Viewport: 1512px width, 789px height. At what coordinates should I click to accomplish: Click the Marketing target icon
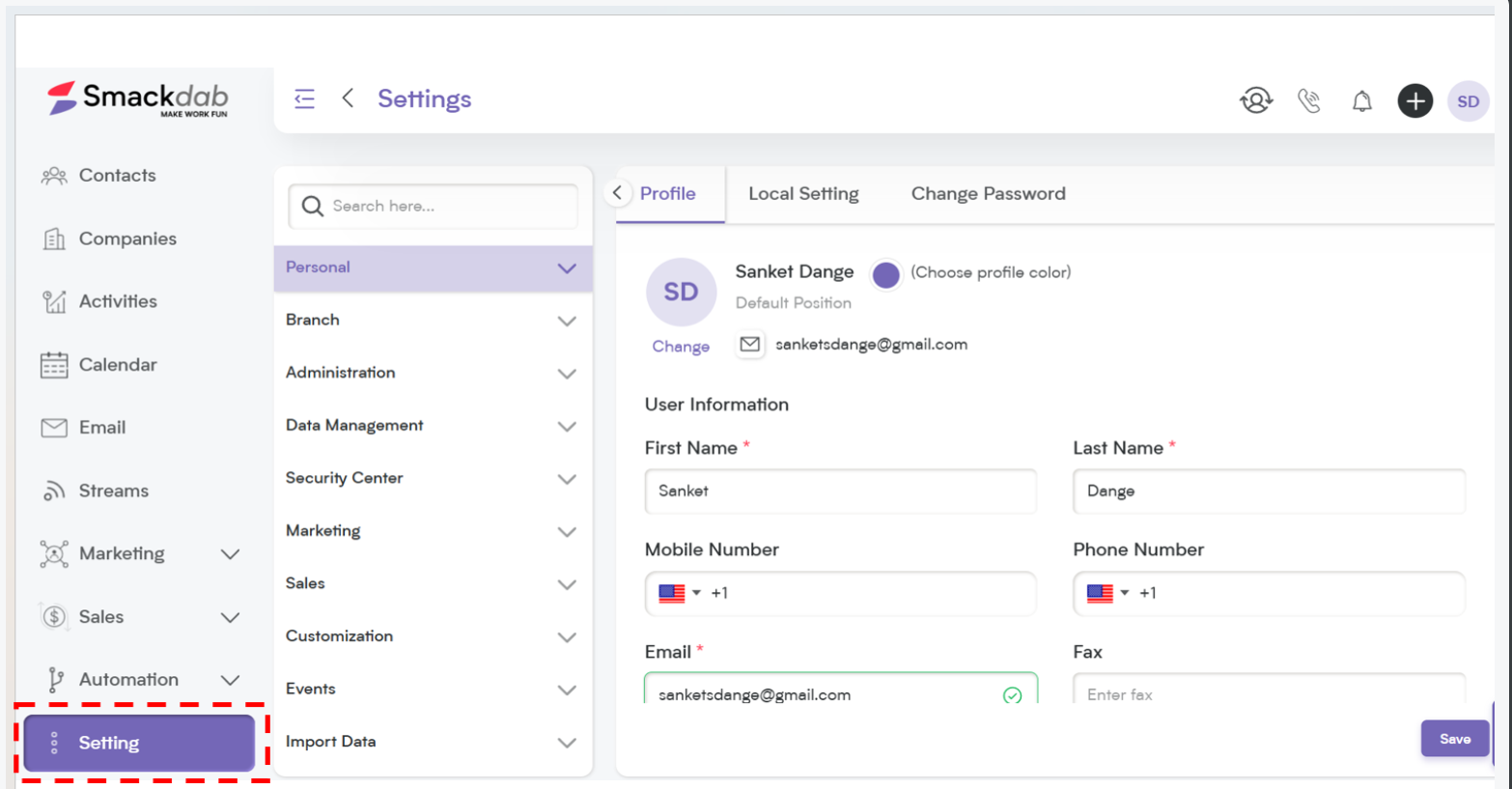click(x=54, y=553)
